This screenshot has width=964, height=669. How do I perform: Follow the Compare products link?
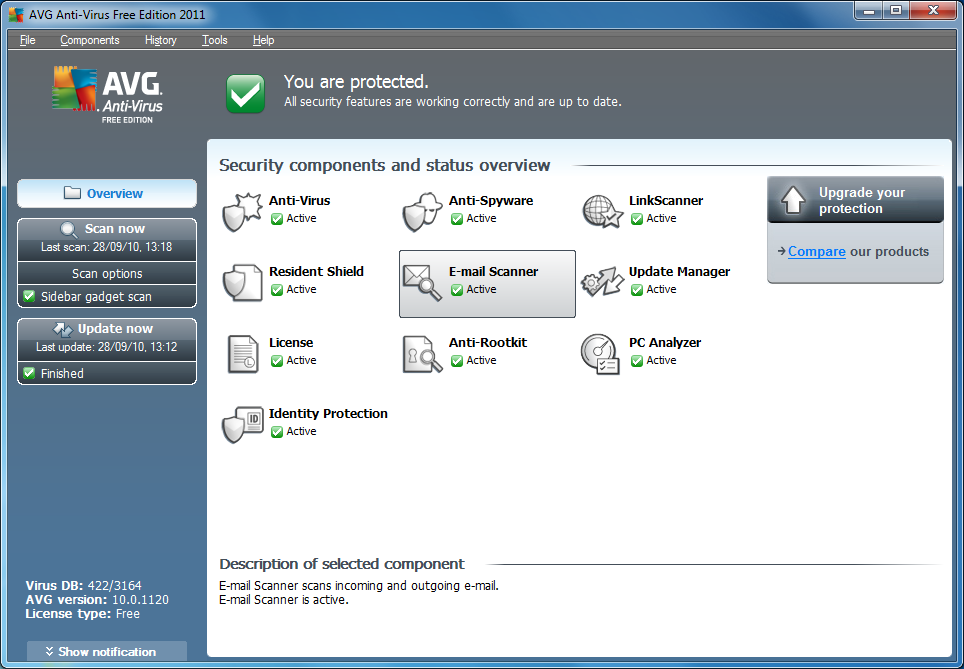(x=816, y=251)
